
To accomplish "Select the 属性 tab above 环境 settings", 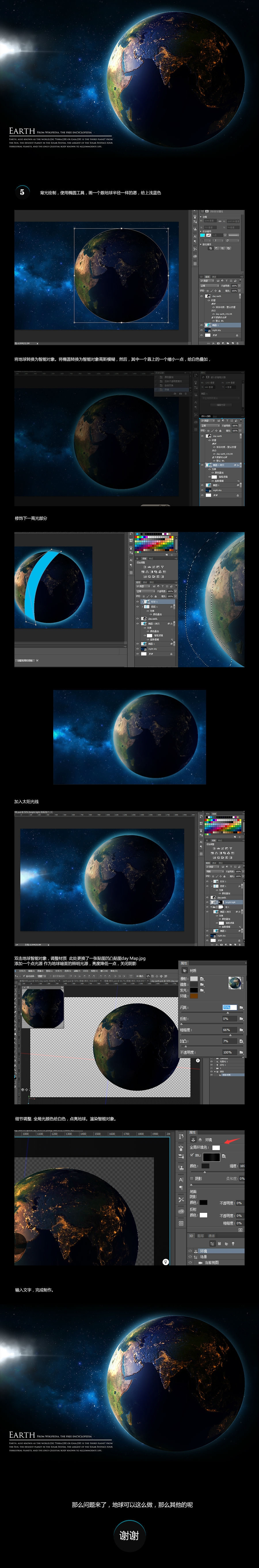I will pyautogui.click(x=193, y=1132).
